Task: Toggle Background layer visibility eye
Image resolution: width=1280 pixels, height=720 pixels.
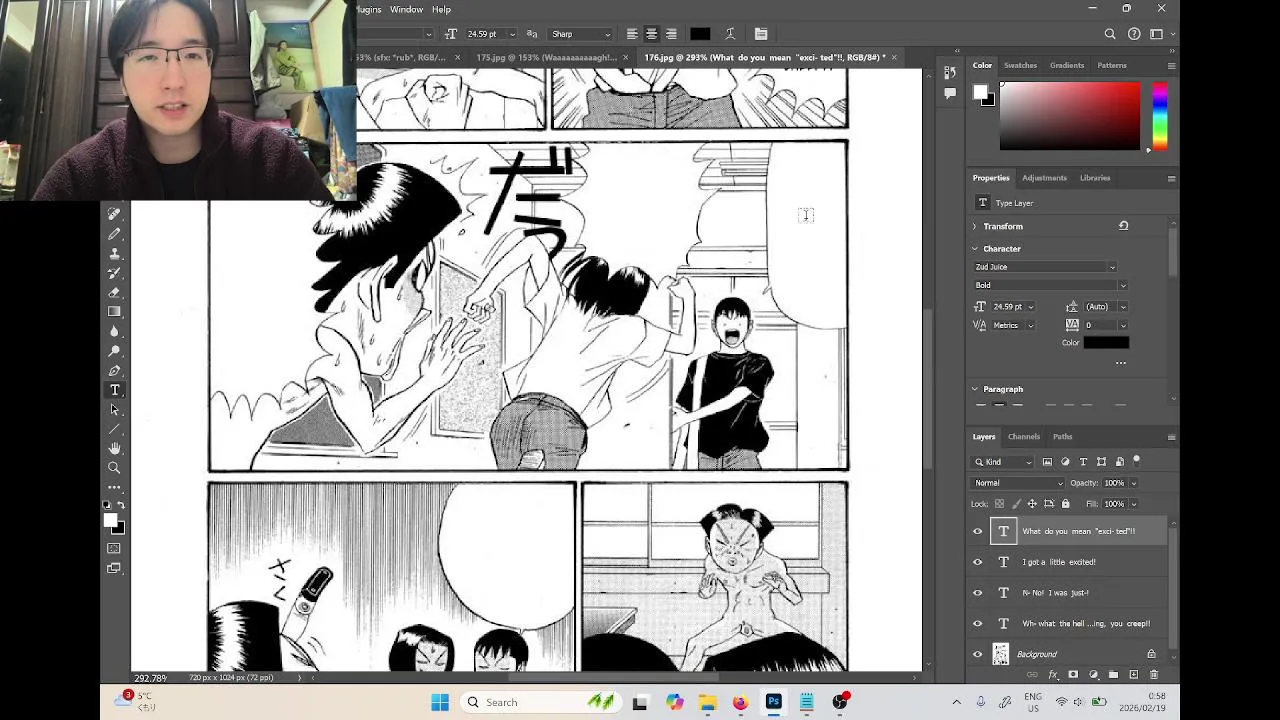Action: tap(978, 654)
